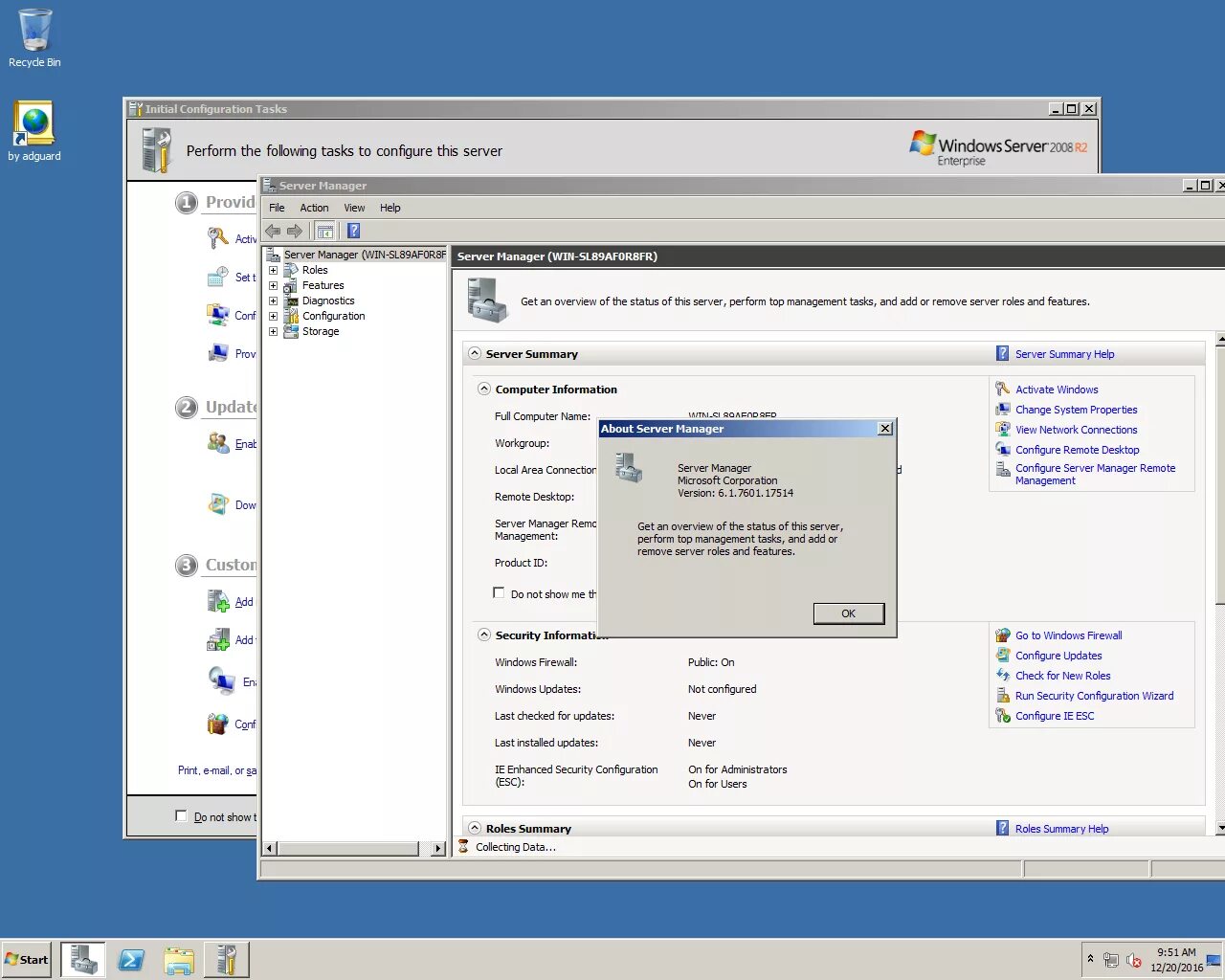Screen dimensions: 1225x980
Task: Open the View menu
Action: click(x=354, y=208)
